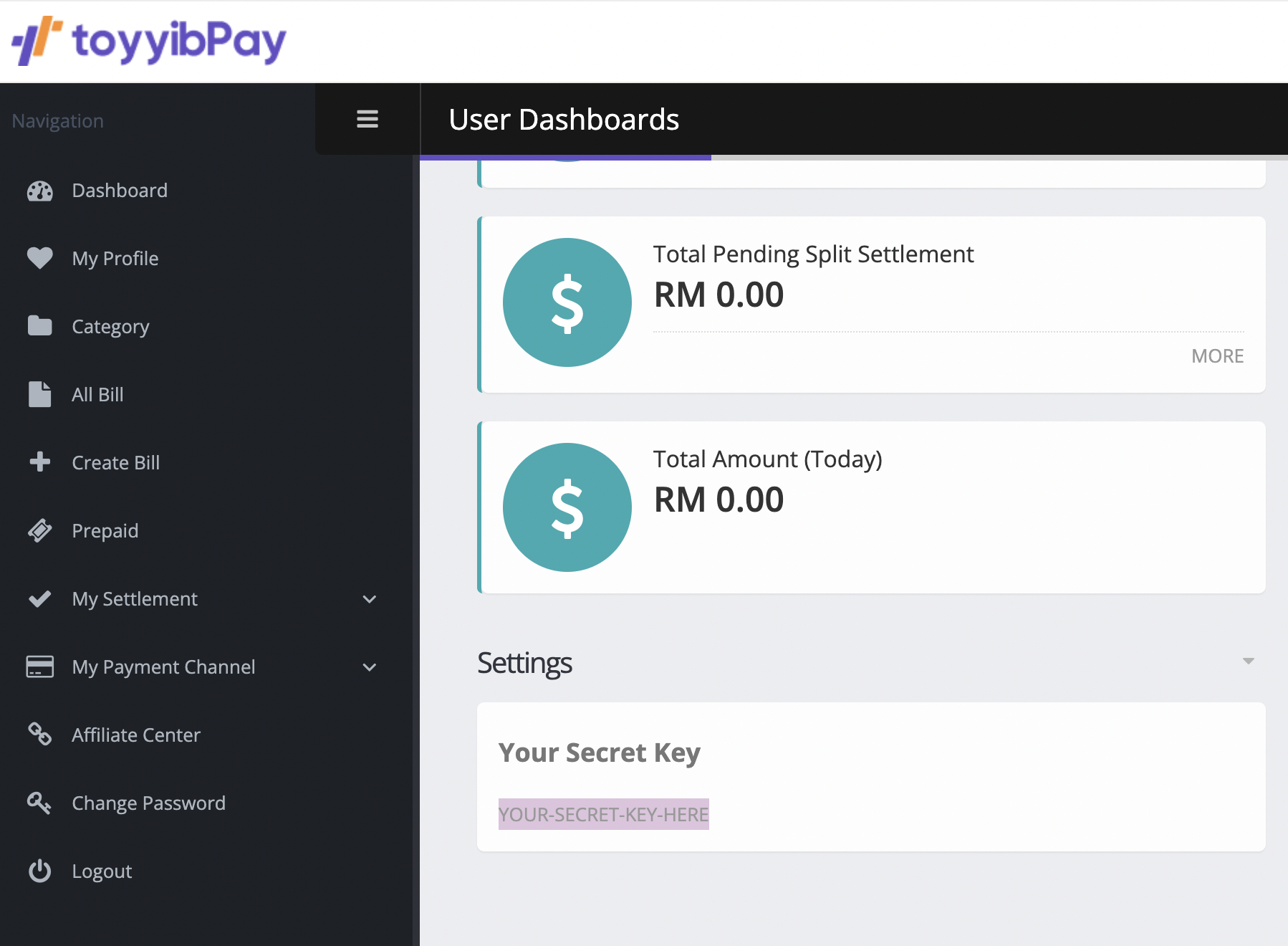Click the heart icon beside My Profile
The height and width of the screenshot is (946, 1288).
click(39, 258)
